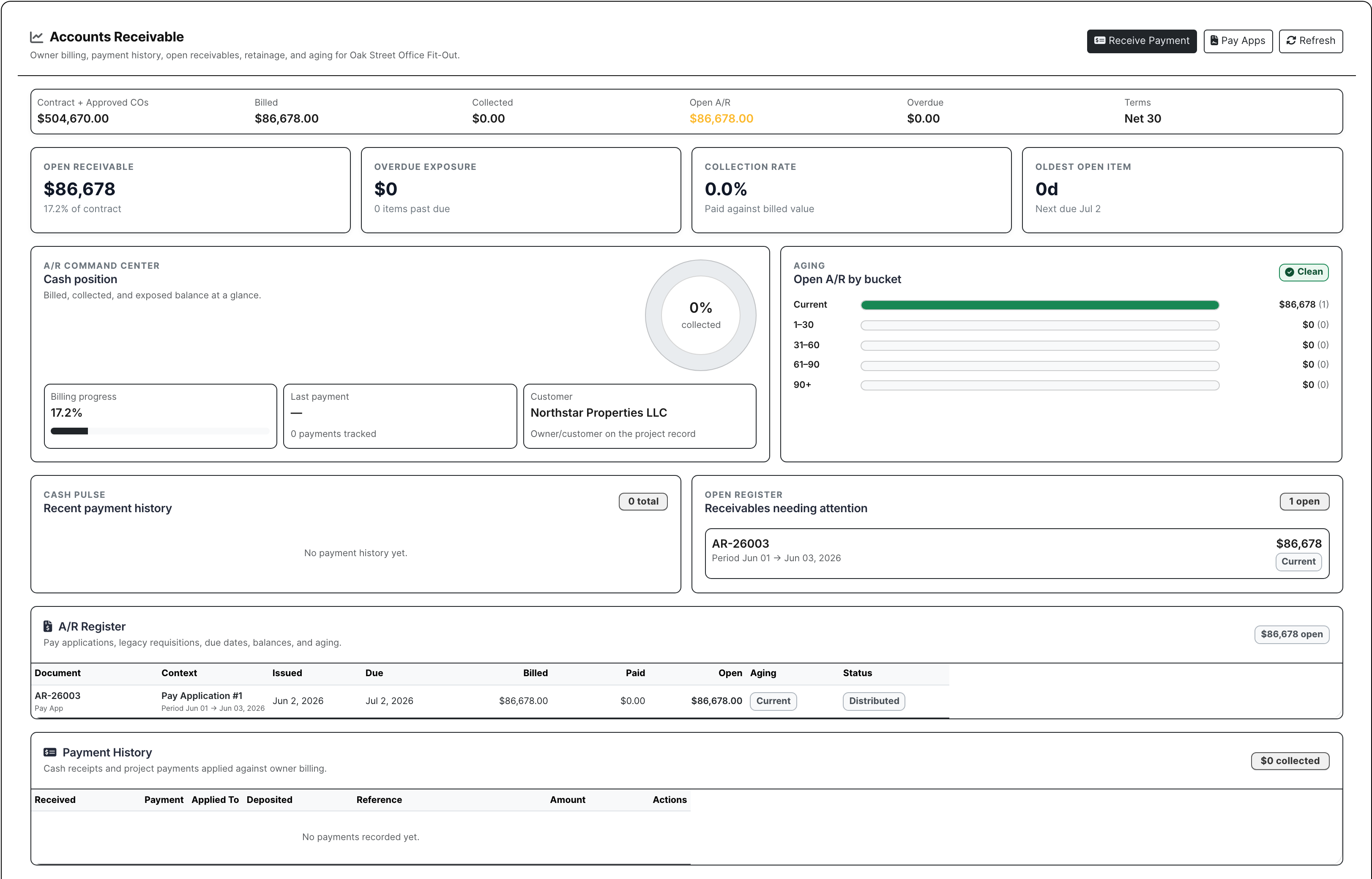Click the Receive Payment button

click(x=1141, y=41)
